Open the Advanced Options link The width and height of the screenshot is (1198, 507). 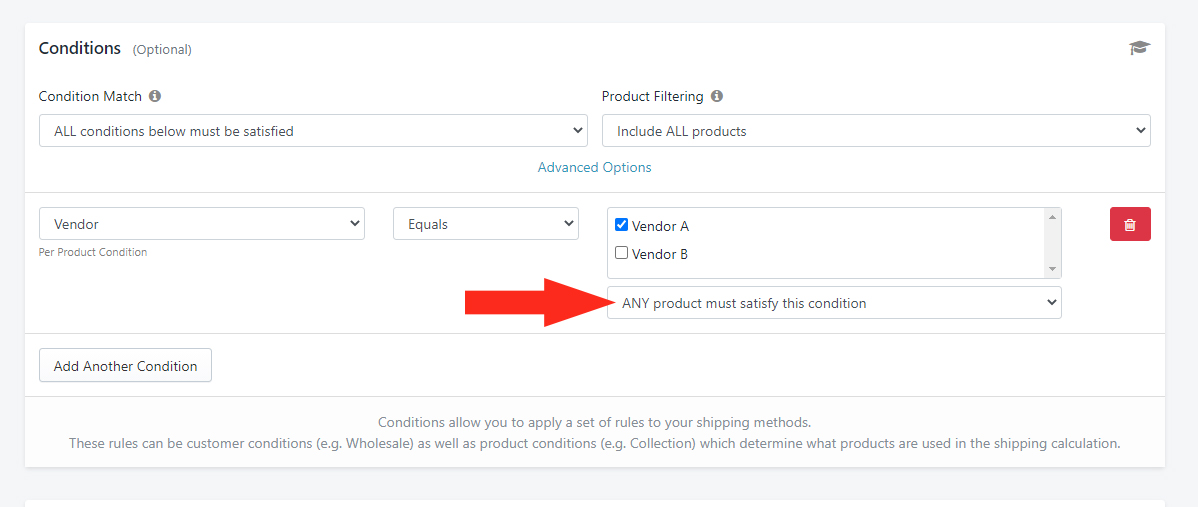click(594, 167)
